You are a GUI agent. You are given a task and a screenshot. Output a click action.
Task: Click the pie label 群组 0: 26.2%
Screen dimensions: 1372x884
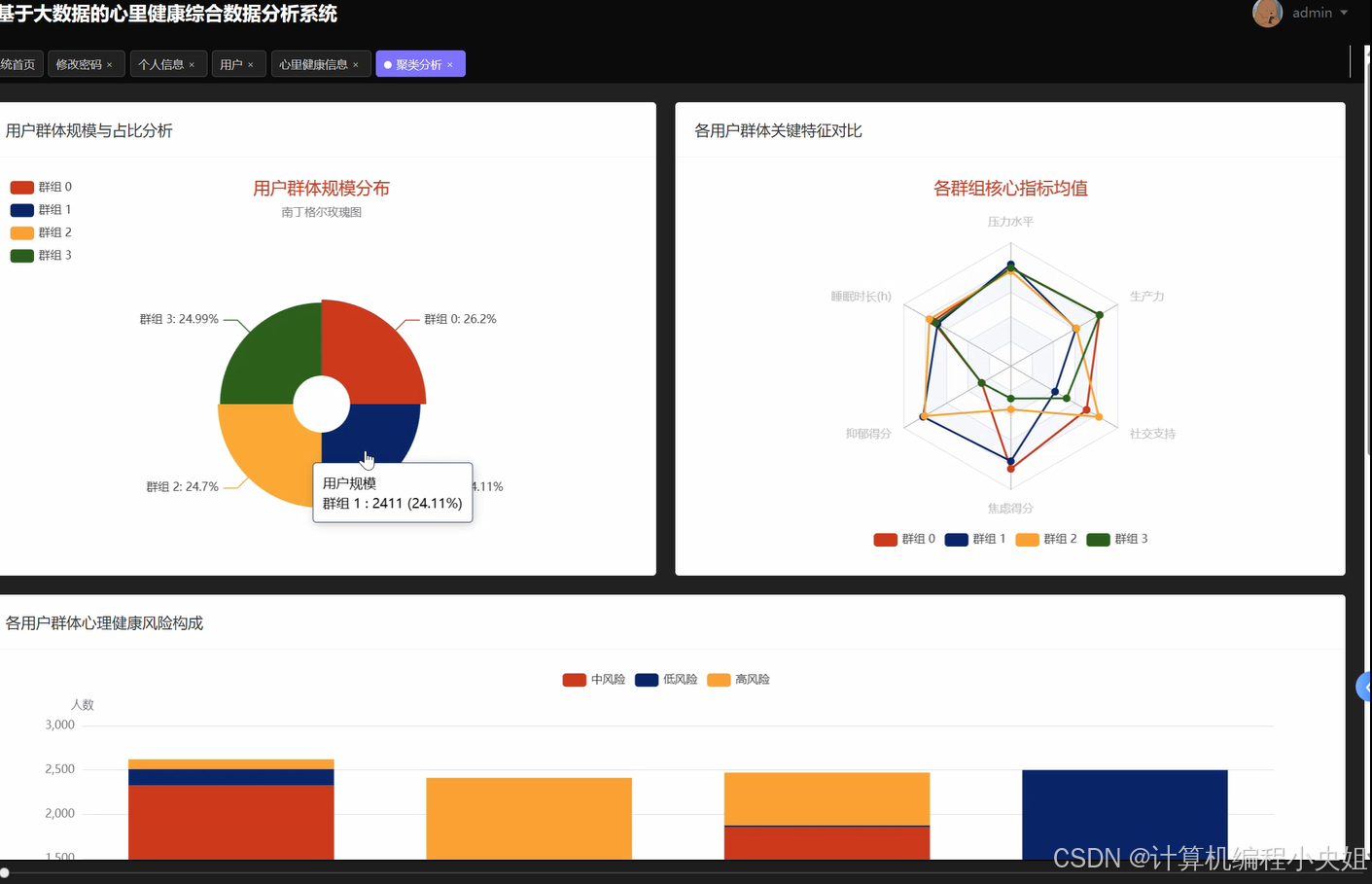(x=460, y=319)
